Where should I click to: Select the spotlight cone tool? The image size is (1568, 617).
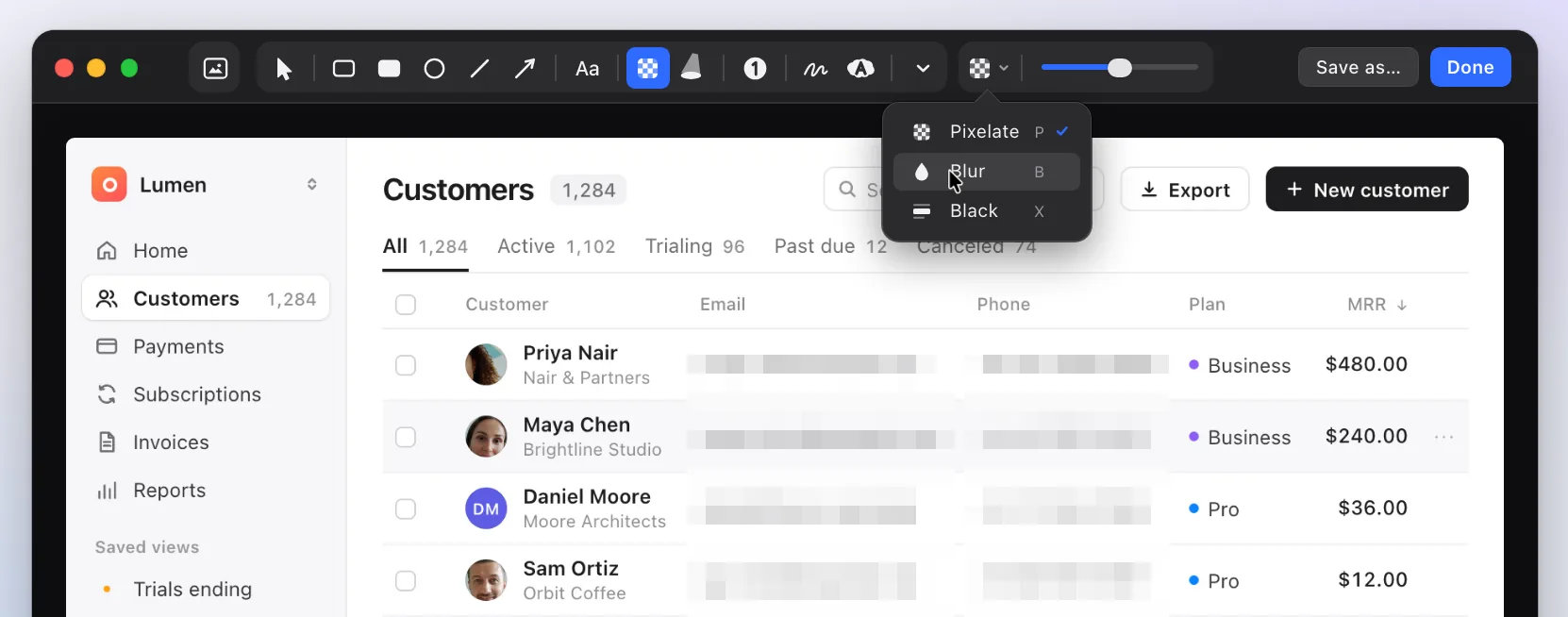coord(692,68)
